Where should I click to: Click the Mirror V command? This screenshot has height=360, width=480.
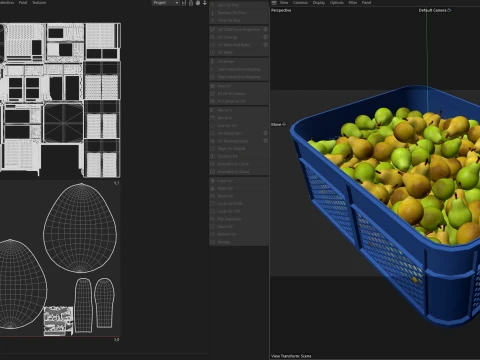239,118
